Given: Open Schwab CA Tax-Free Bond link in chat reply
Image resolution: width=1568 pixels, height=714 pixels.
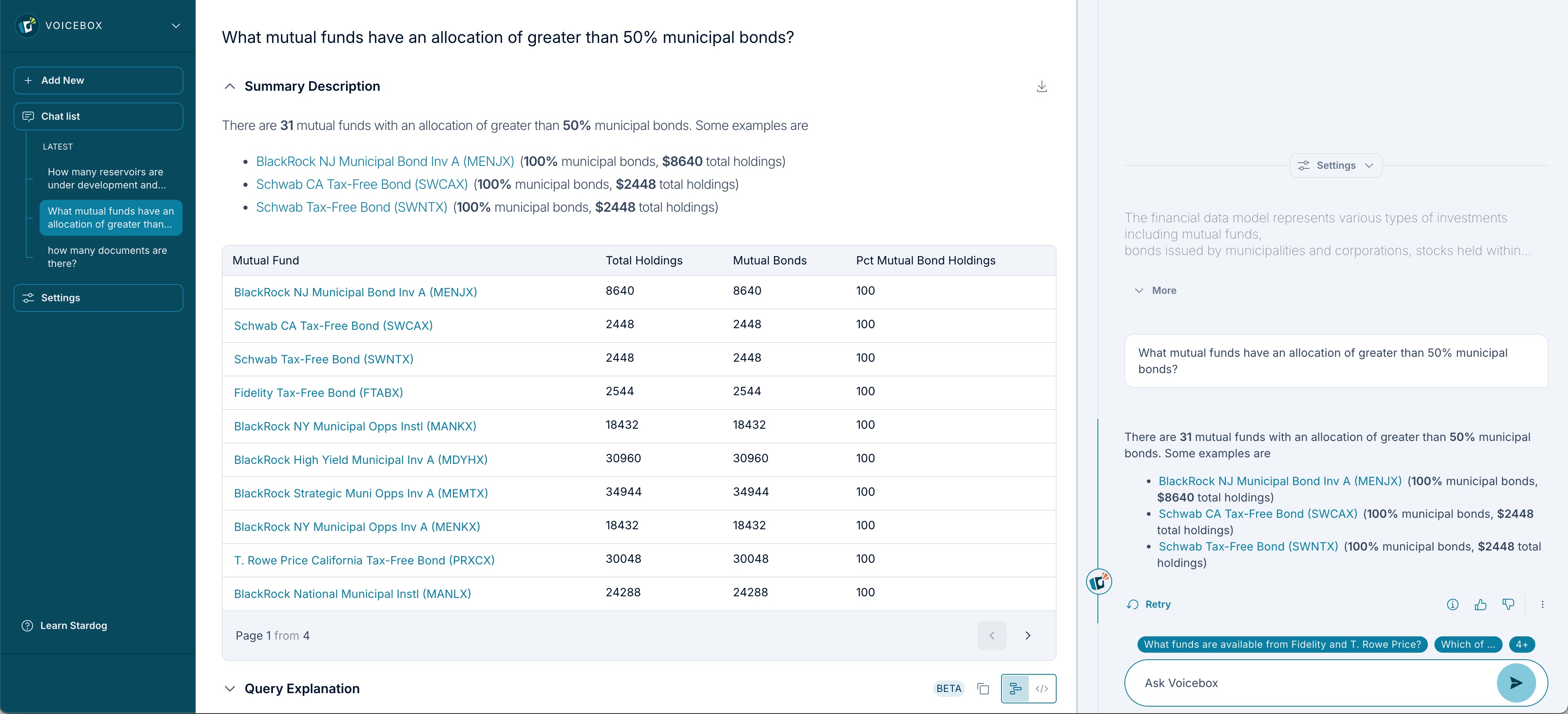Looking at the screenshot, I should (x=1258, y=514).
